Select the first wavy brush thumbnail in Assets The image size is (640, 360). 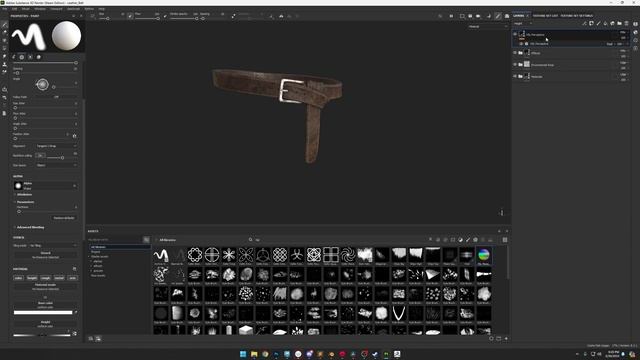(161, 255)
